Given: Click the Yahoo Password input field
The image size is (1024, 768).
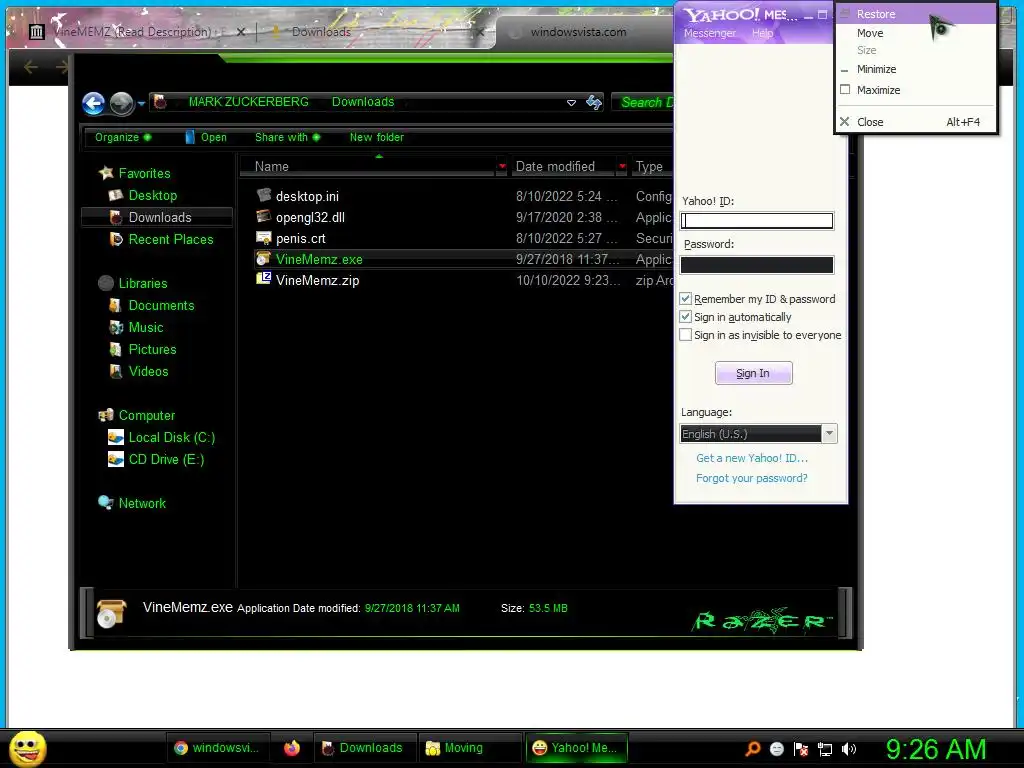Looking at the screenshot, I should (757, 264).
